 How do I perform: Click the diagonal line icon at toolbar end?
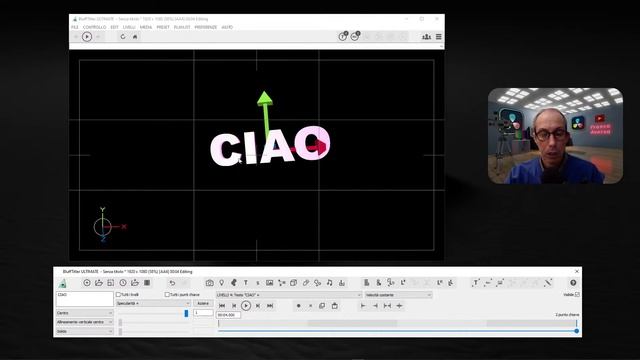[548, 282]
